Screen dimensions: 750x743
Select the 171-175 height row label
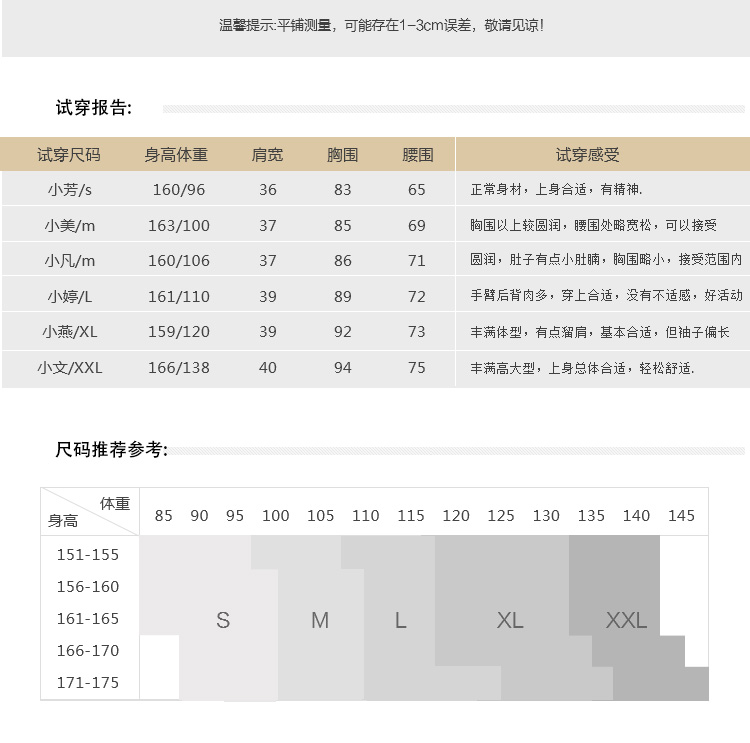click(88, 682)
